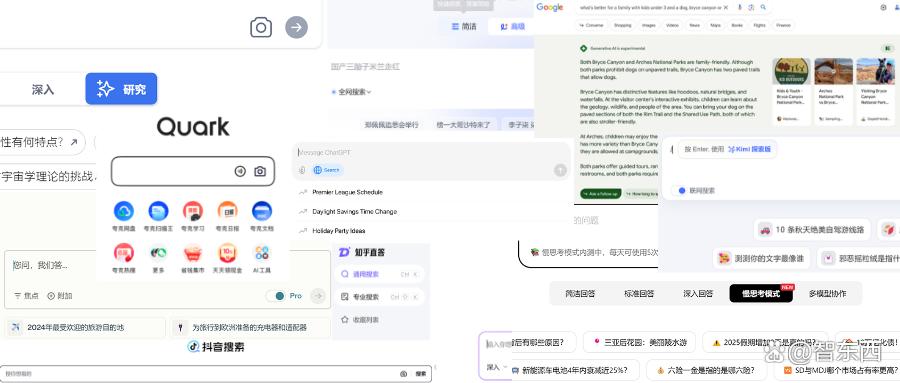Viewport: 900px width, 383px height.
Task: Open the 焦点 focus selector
Action: [26, 296]
